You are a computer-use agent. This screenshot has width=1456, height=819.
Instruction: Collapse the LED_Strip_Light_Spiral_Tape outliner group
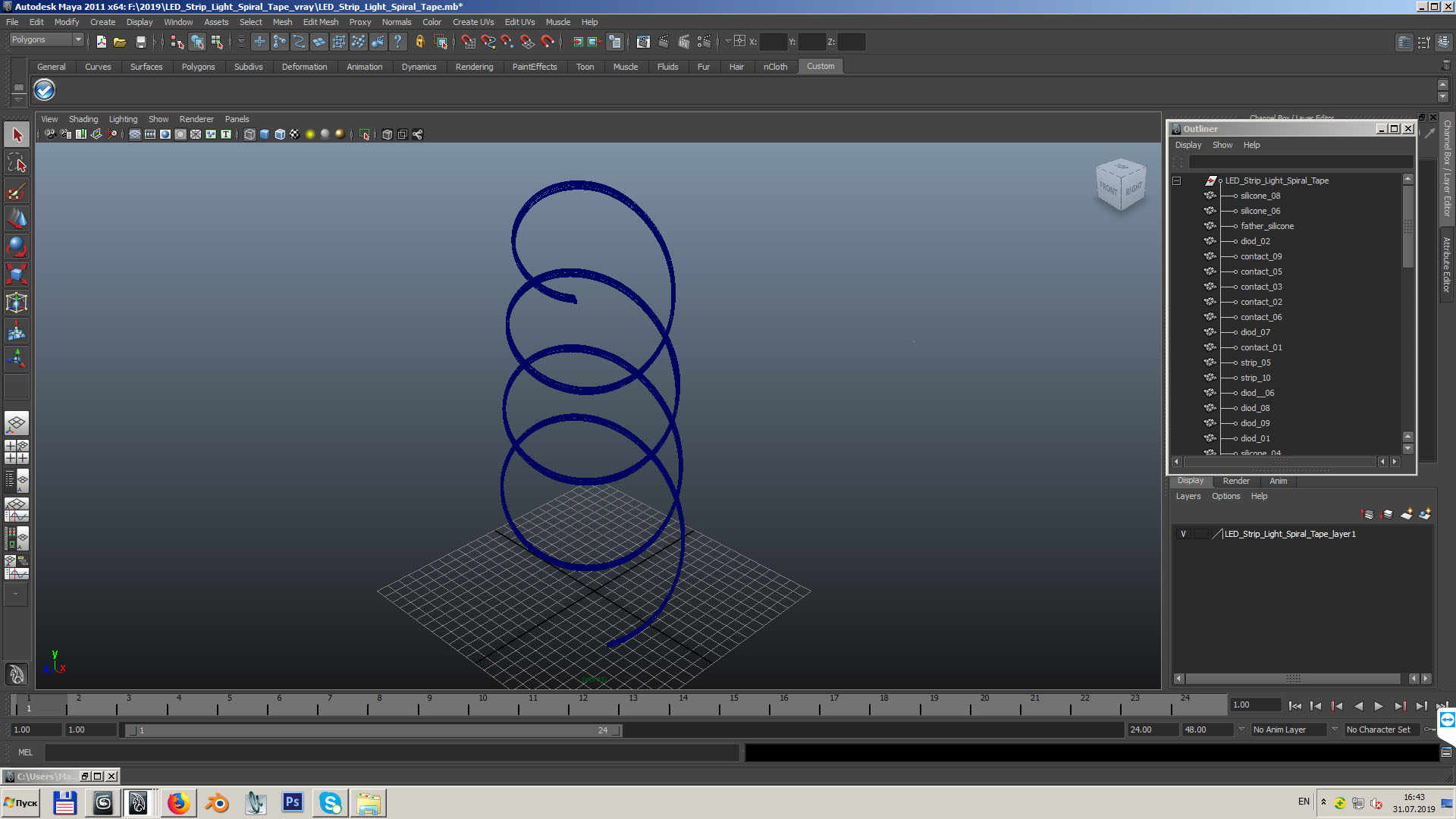pyautogui.click(x=1177, y=180)
